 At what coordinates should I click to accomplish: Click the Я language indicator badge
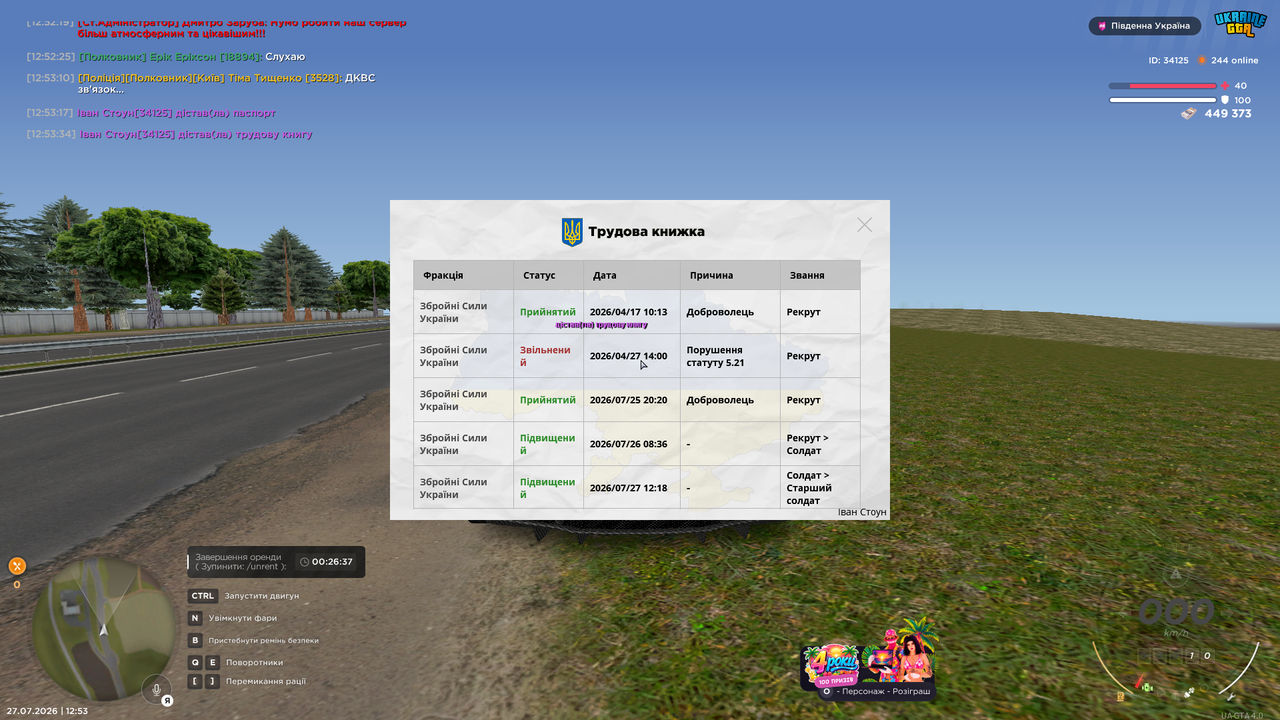168,701
